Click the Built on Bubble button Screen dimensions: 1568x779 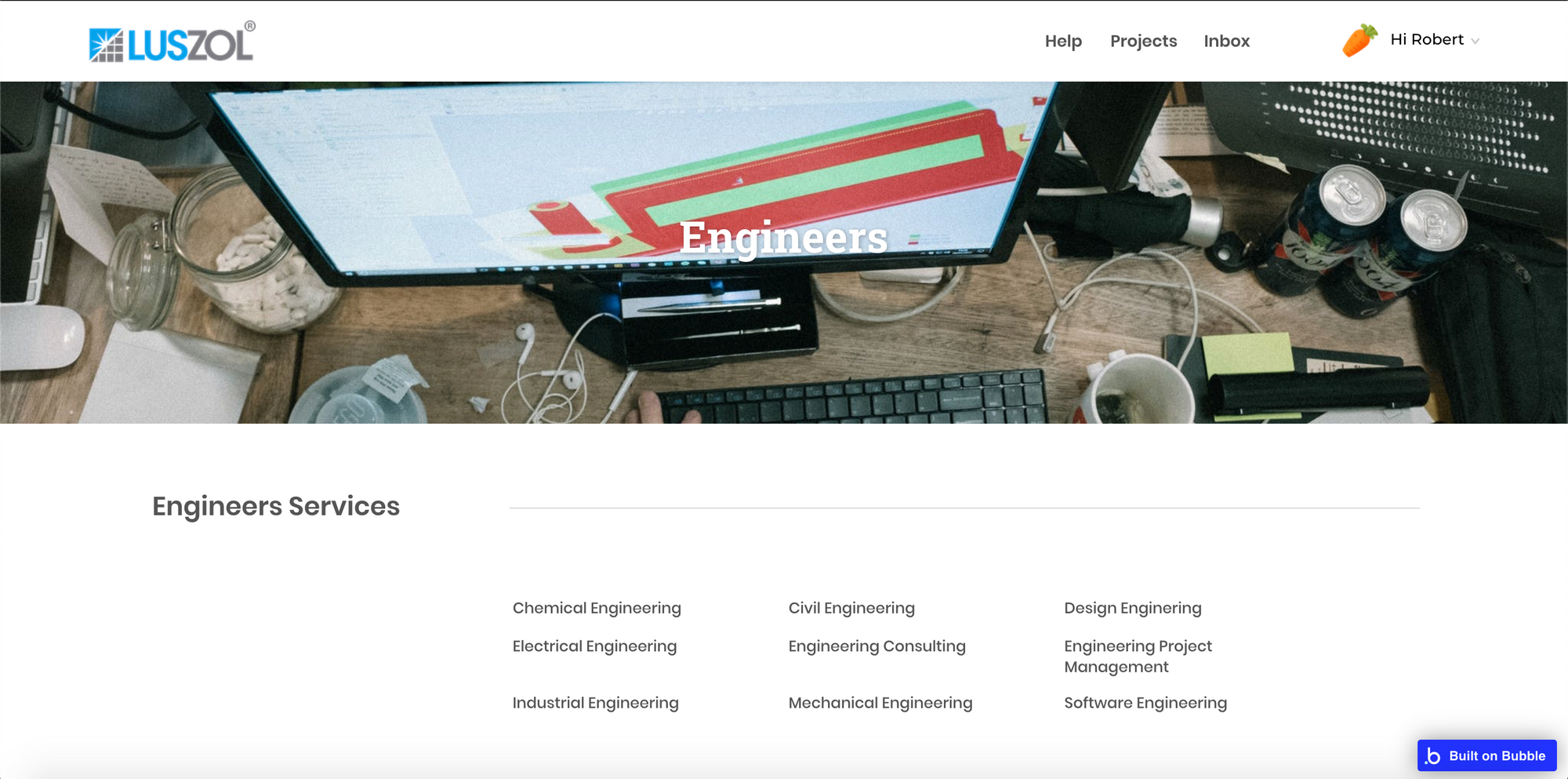click(1486, 755)
